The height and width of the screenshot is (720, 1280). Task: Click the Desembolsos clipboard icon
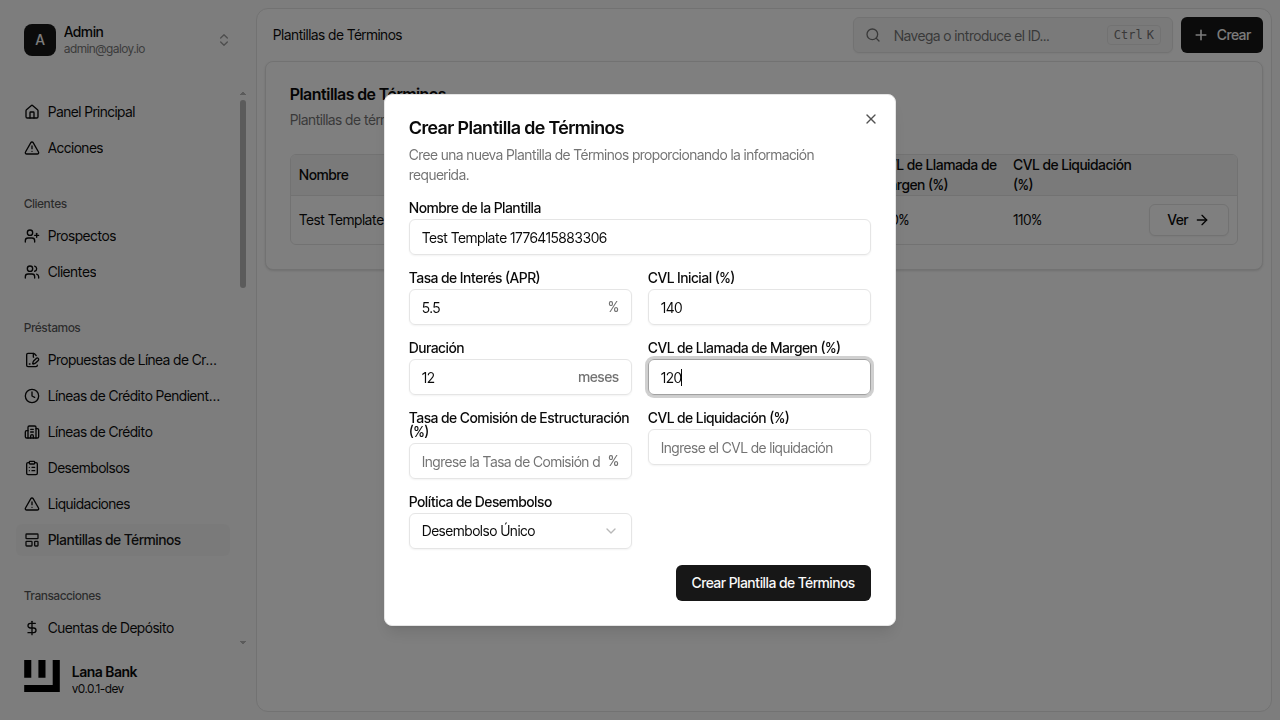click(32, 468)
